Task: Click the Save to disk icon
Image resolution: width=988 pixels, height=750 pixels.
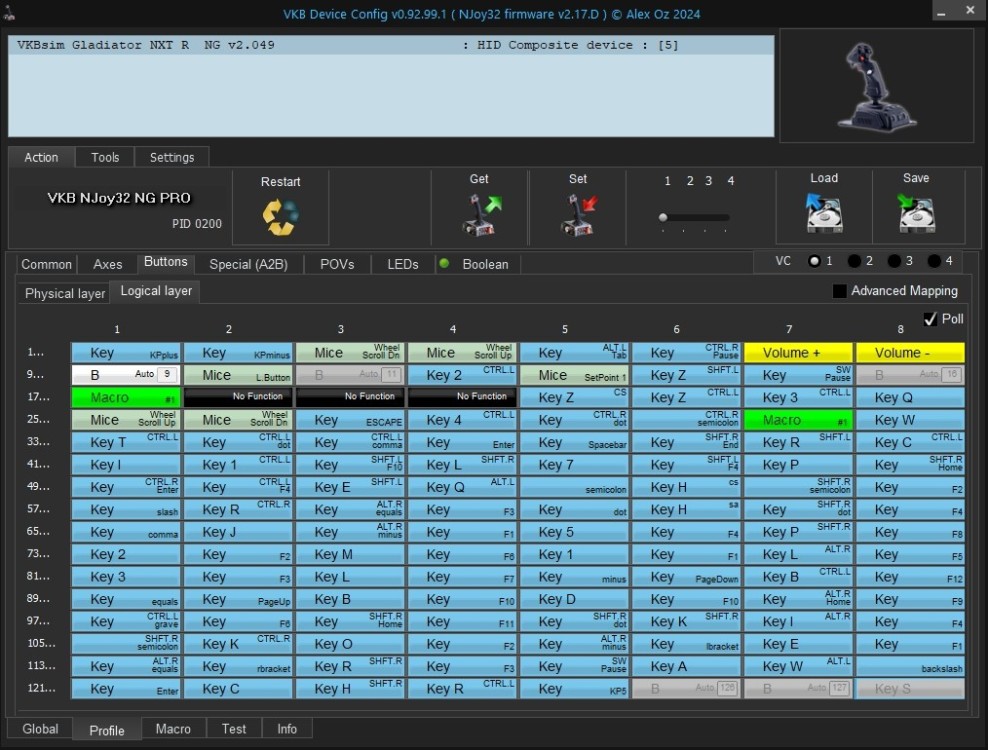Action: [x=915, y=213]
